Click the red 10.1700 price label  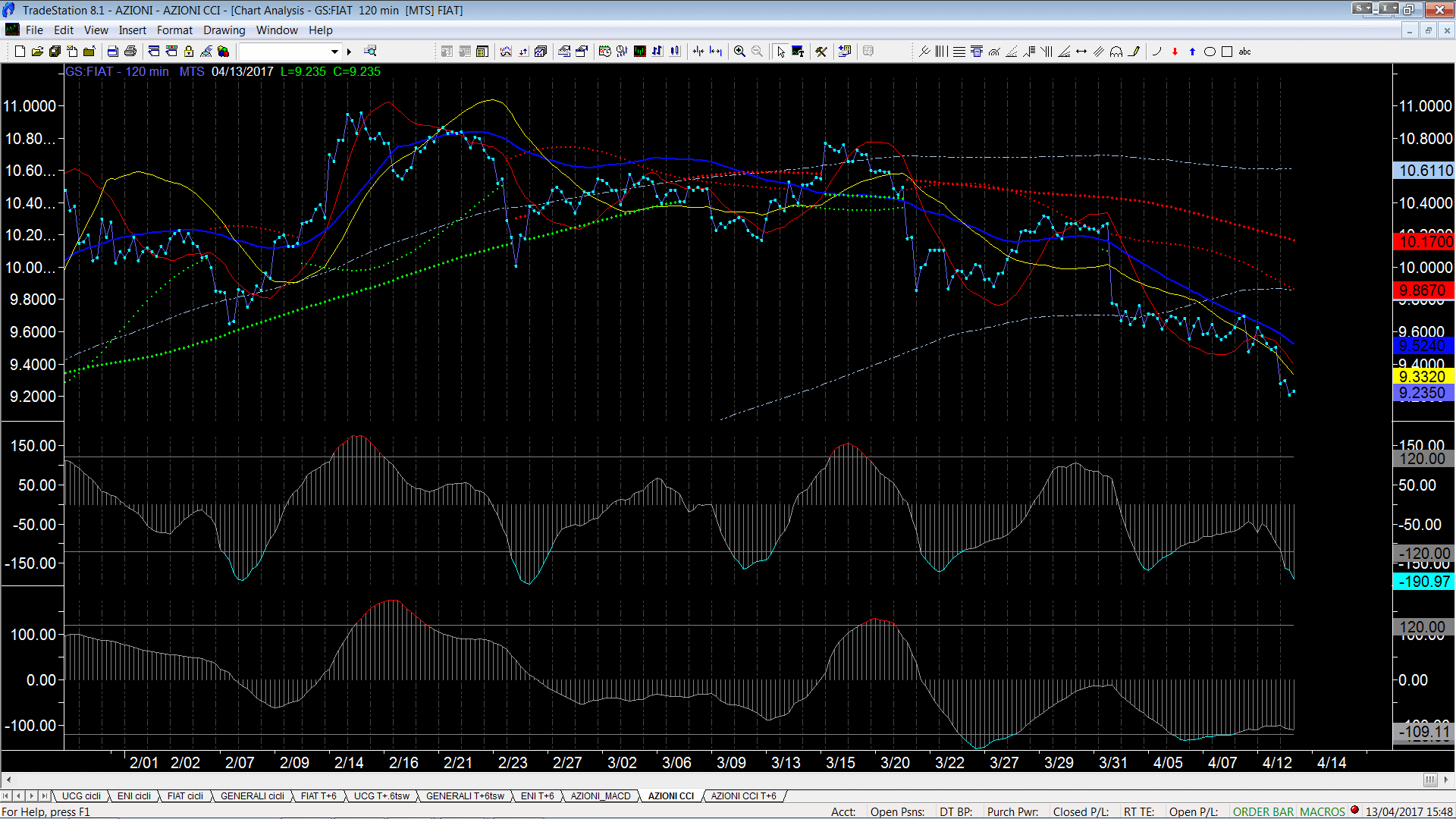pyautogui.click(x=1424, y=242)
